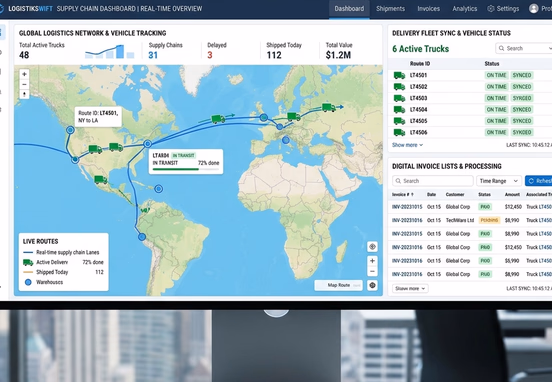Click the ON TIME badge for LT4501

tap(496, 75)
